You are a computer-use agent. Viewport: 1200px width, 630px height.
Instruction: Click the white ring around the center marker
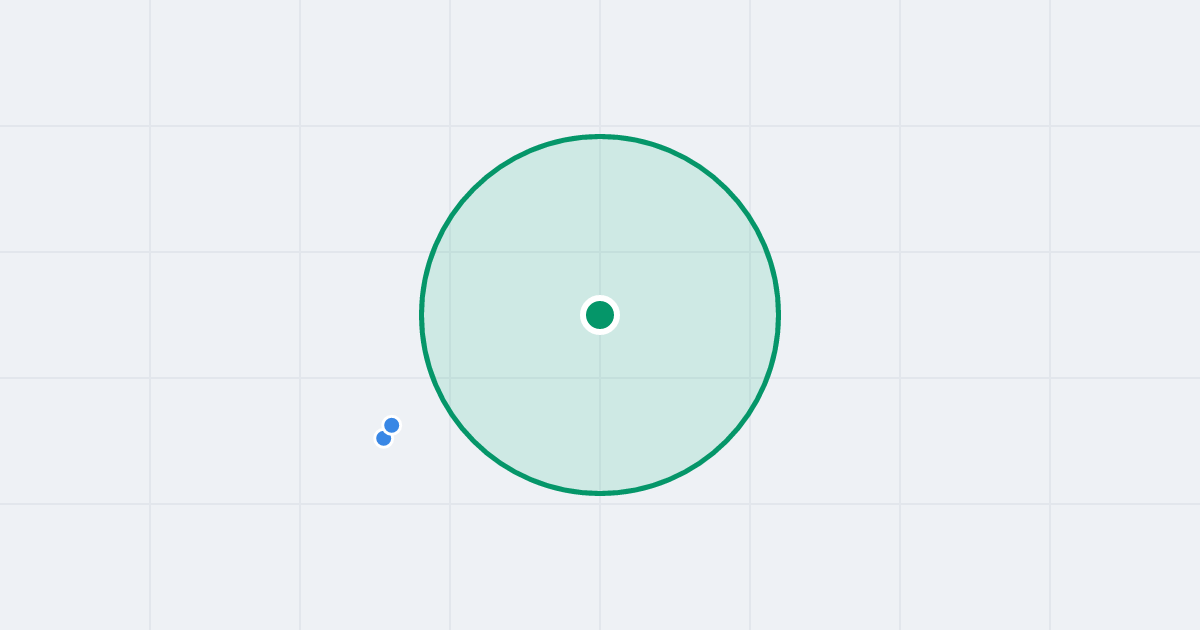click(x=600, y=298)
